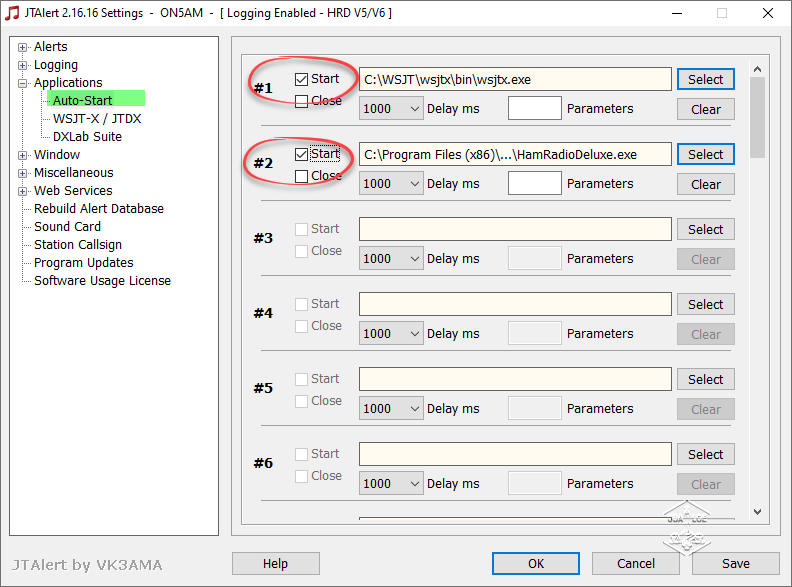Open the #2 Delay ms dropdown
792x587 pixels.
tap(391, 184)
